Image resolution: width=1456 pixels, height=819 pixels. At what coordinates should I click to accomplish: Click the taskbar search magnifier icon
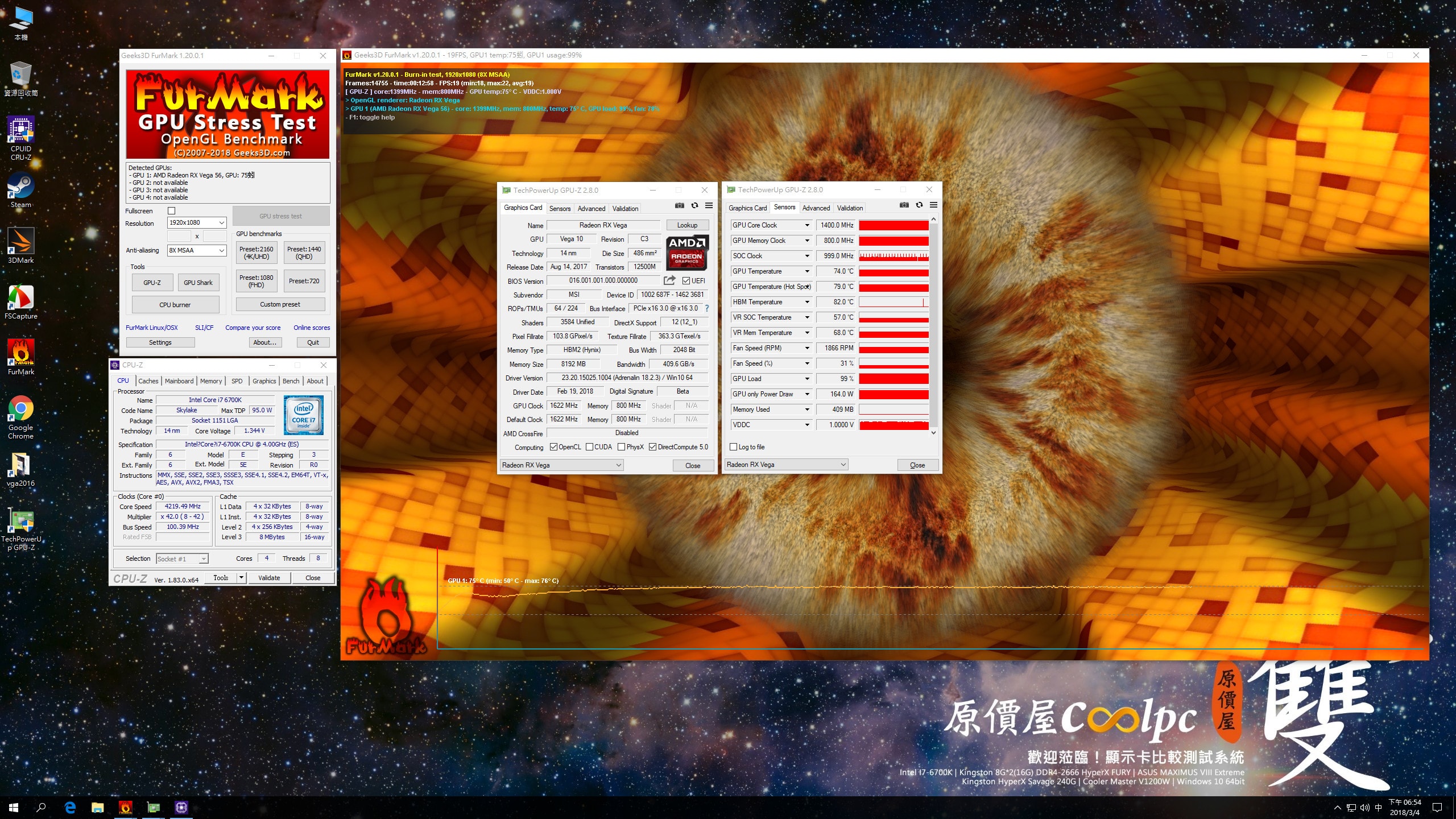41,807
